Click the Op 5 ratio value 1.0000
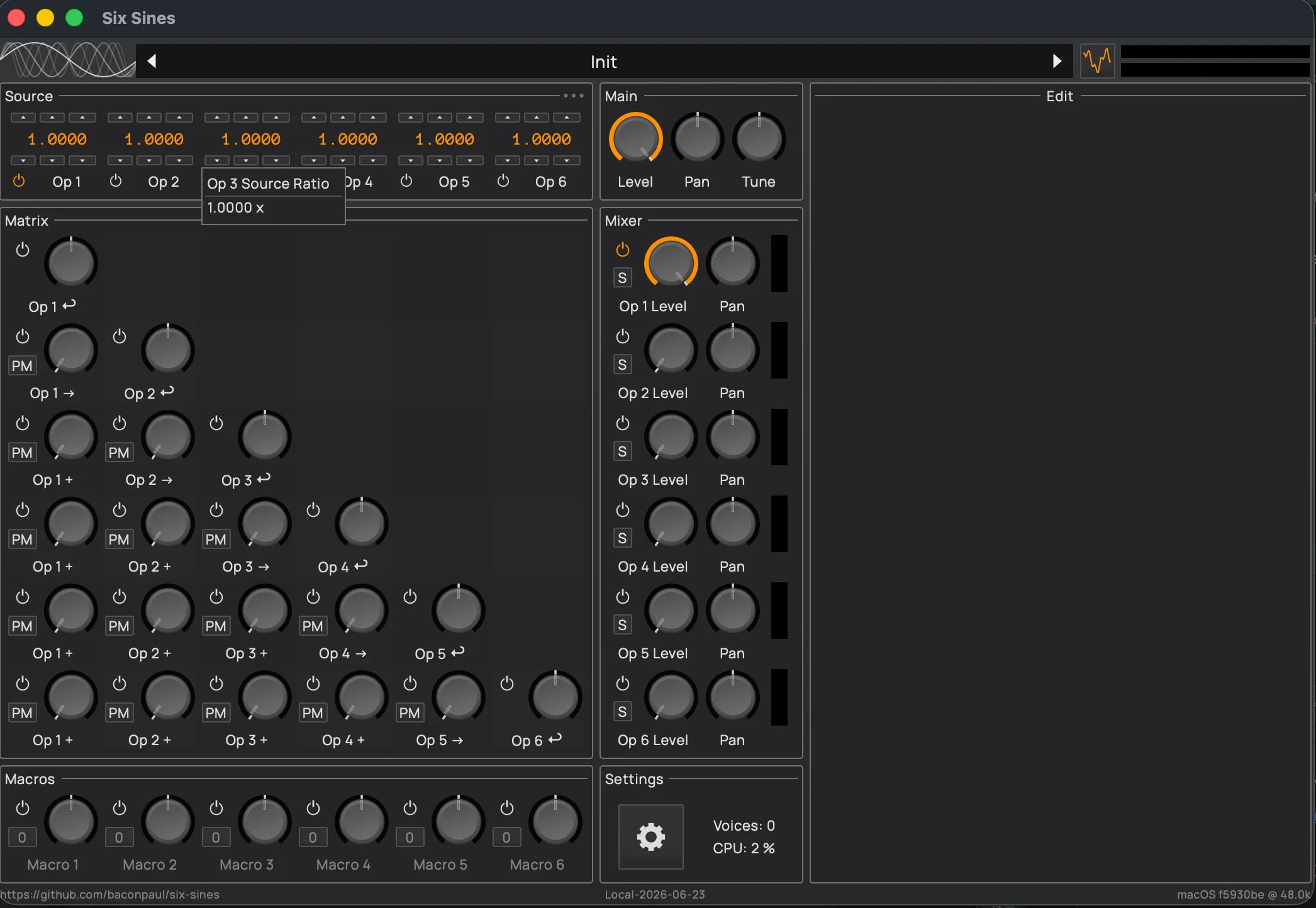The width and height of the screenshot is (1316, 908). 445,139
